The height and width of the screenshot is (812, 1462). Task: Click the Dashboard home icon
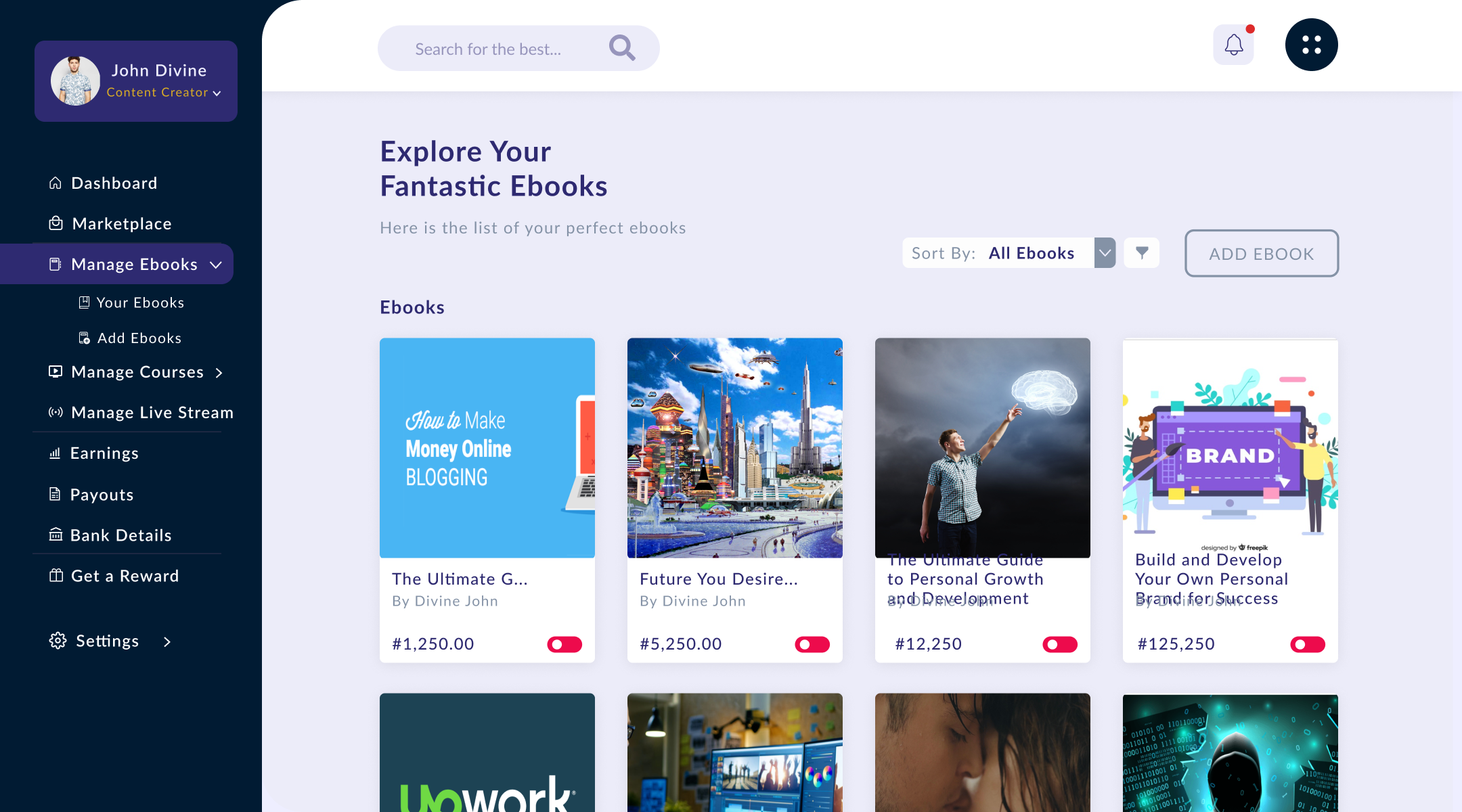click(x=56, y=183)
